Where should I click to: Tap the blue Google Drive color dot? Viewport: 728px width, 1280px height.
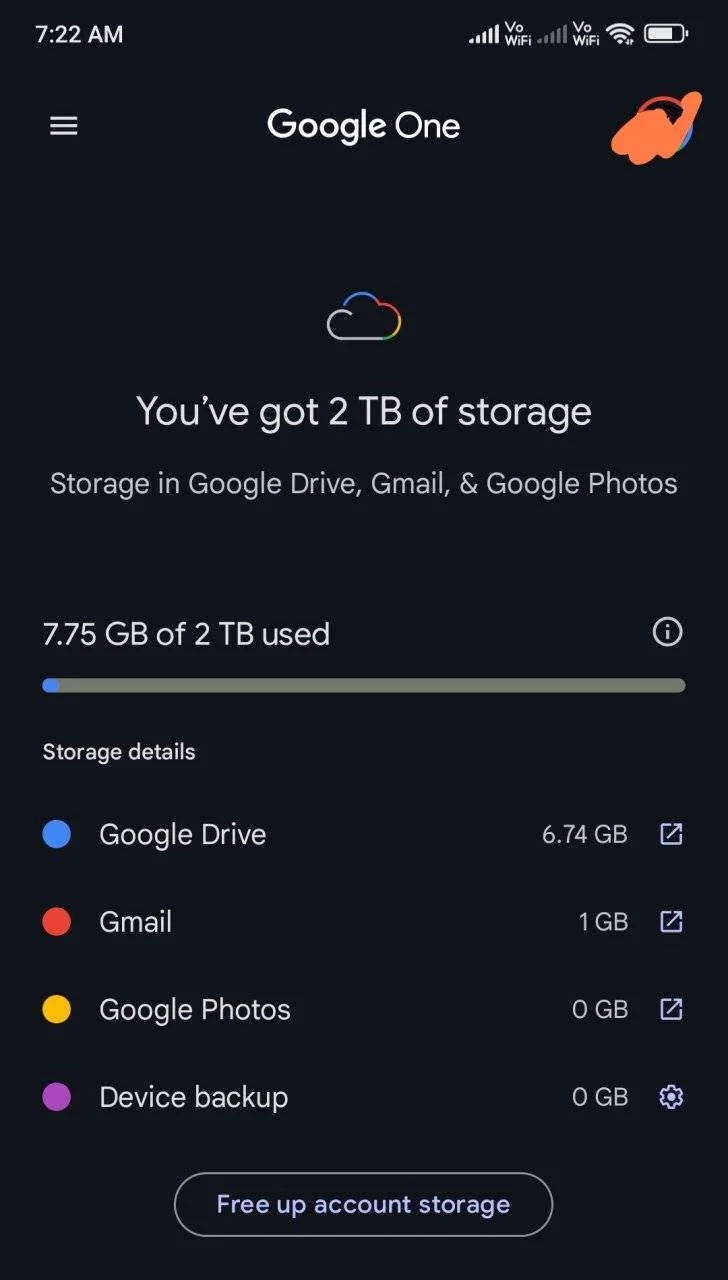tap(57, 834)
